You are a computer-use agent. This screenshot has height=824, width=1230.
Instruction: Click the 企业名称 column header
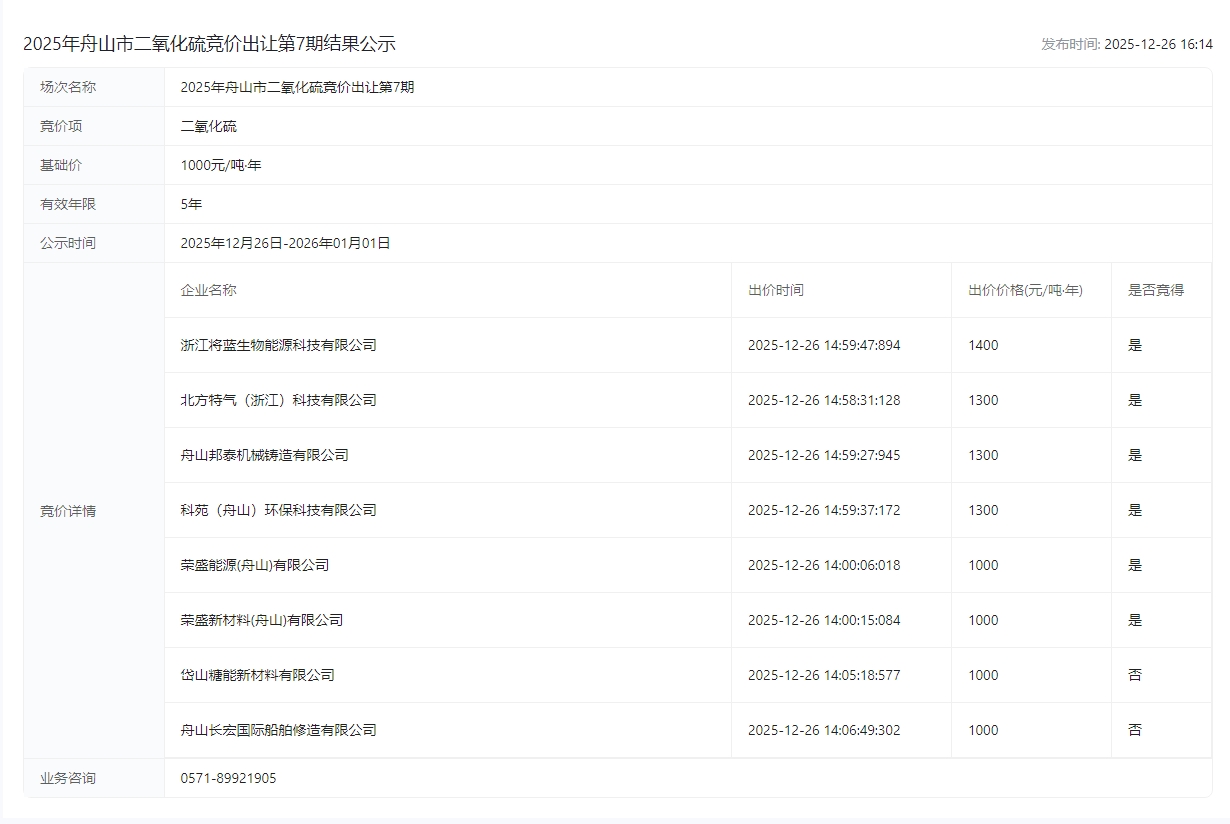click(x=208, y=290)
